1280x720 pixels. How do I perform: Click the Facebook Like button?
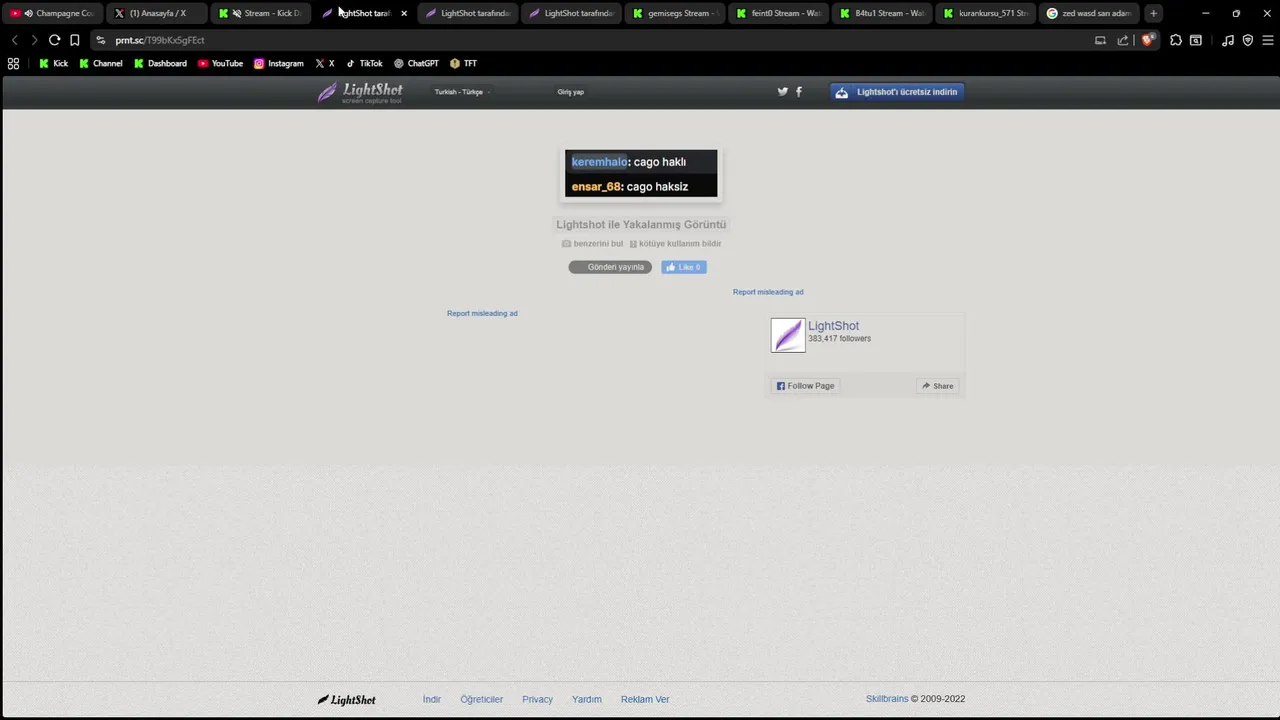684,267
